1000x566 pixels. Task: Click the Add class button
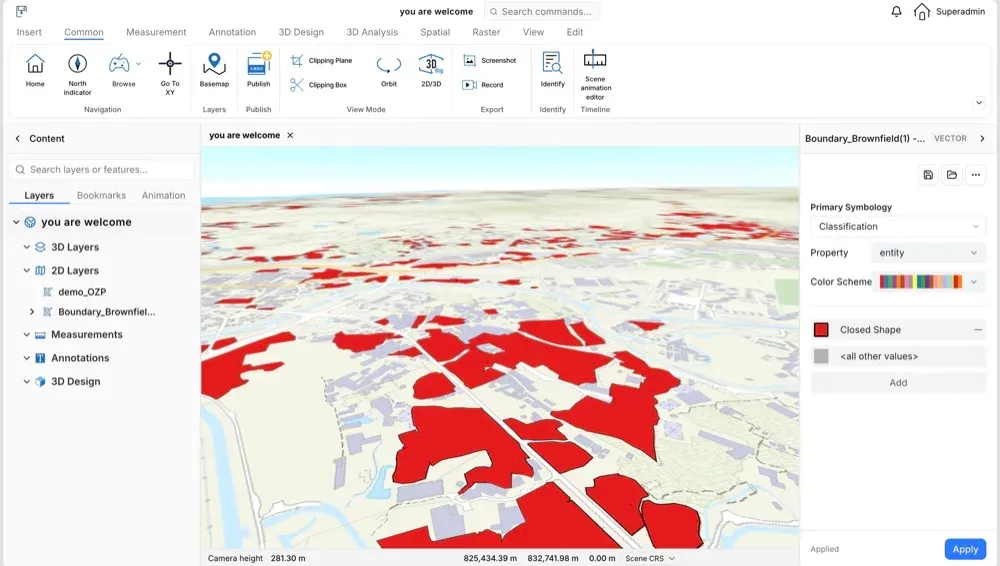pyautogui.click(x=898, y=383)
